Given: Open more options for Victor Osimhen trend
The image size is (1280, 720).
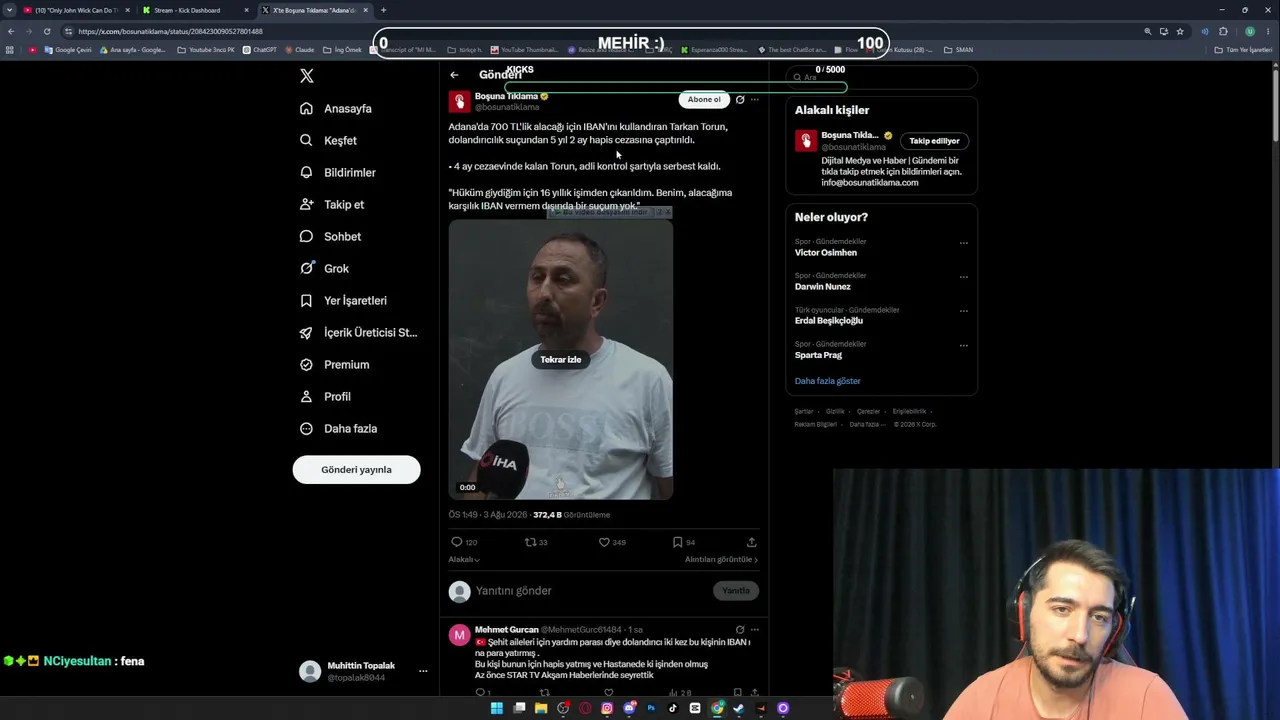Looking at the screenshot, I should (964, 243).
